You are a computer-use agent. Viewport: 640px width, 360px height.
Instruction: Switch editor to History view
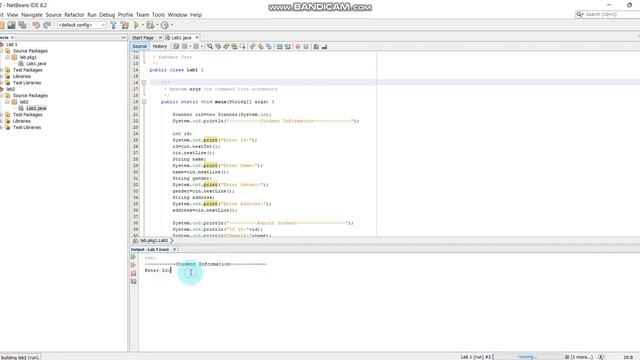160,47
